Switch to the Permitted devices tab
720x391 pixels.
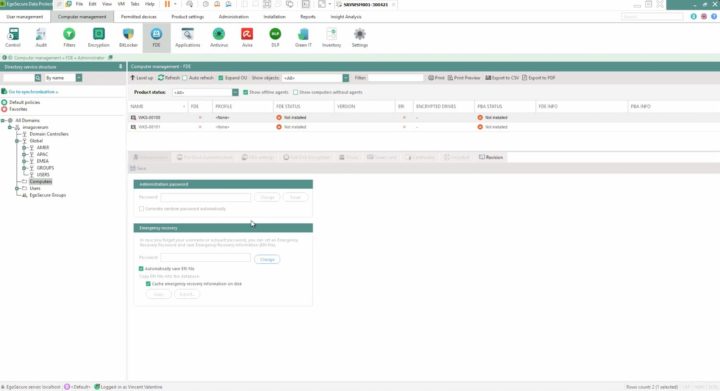pyautogui.click(x=139, y=17)
